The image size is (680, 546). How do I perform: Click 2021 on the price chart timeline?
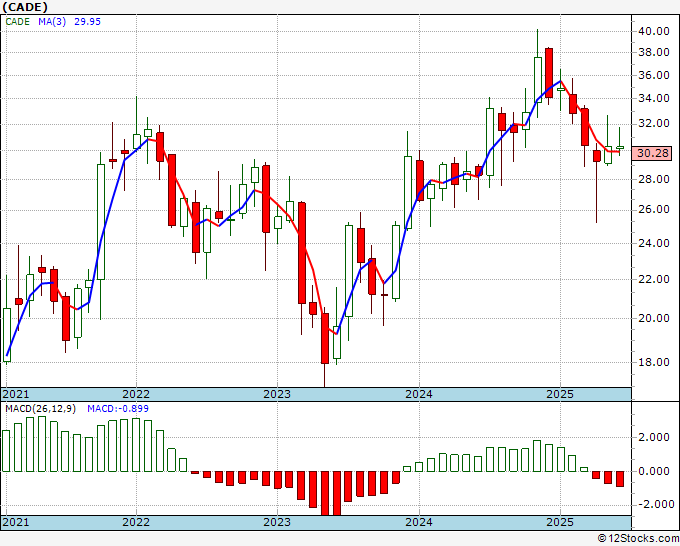coord(16,394)
